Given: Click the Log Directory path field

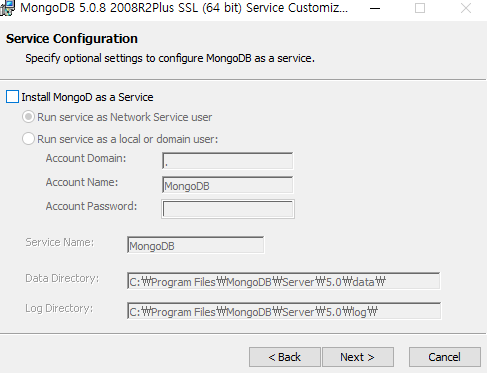Looking at the screenshot, I should click(x=284, y=311).
